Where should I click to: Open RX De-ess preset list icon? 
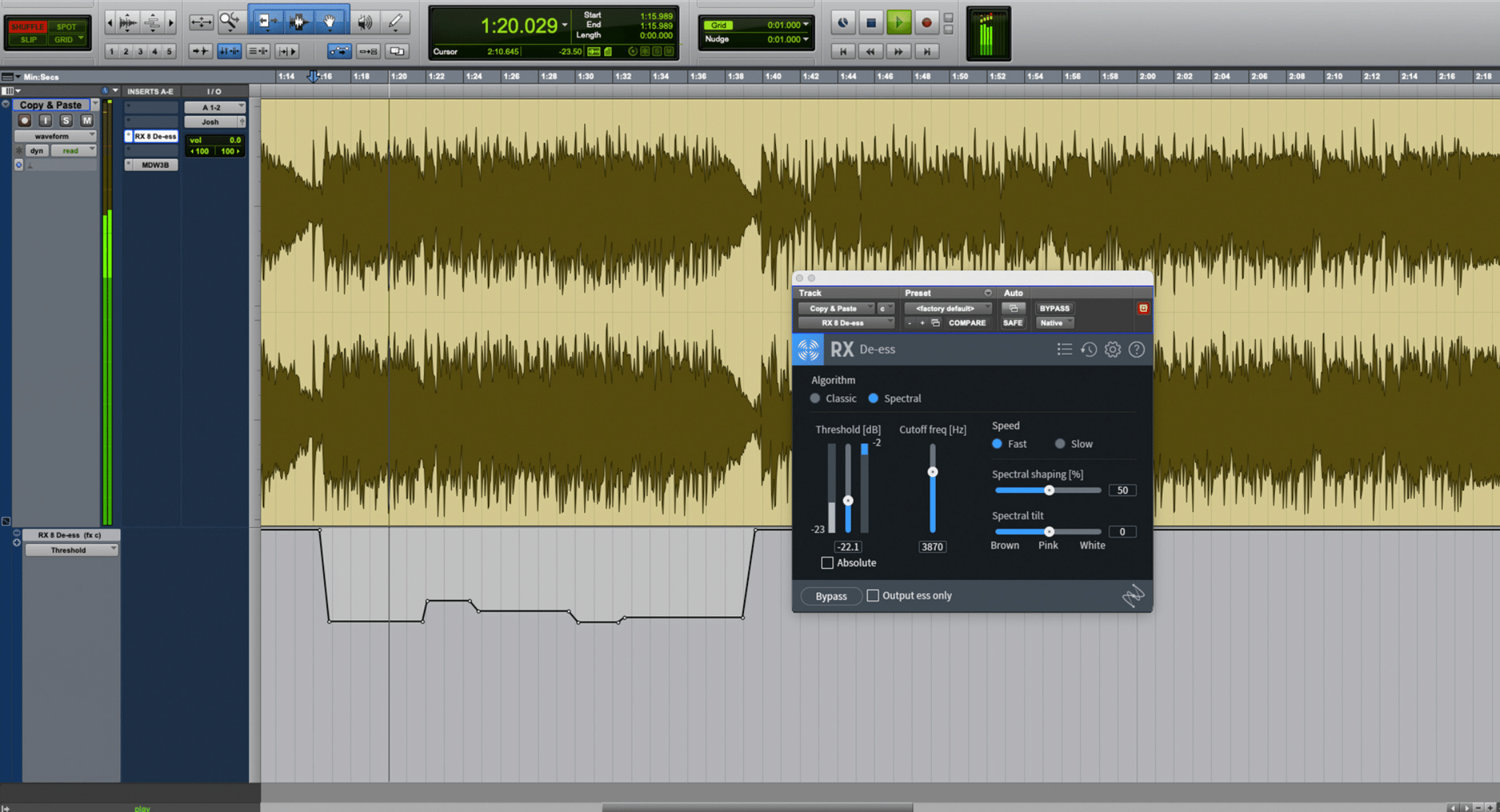pyautogui.click(x=1064, y=349)
